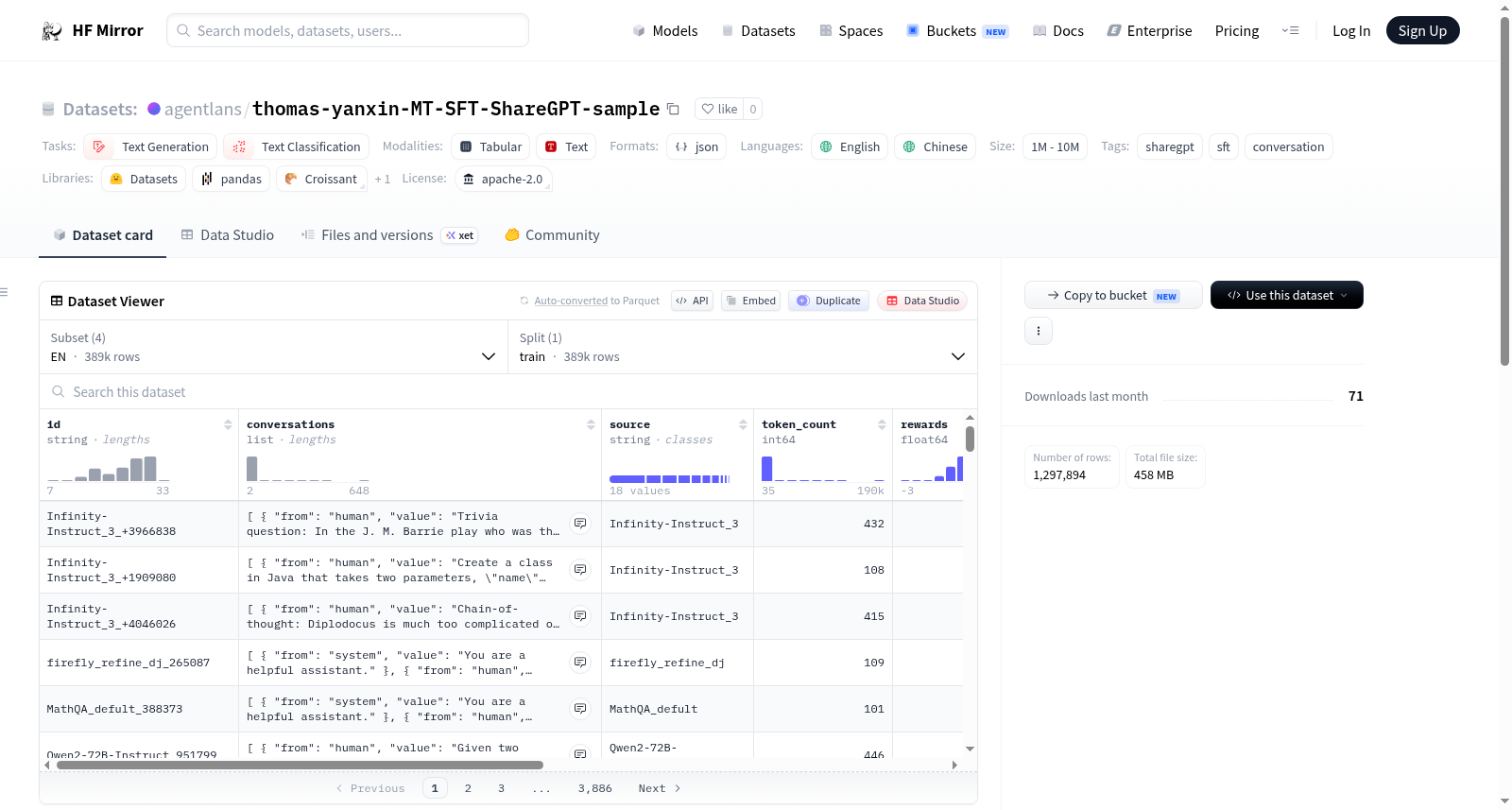Jump to page 2
This screenshot has width=1512, height=810.
(468, 788)
